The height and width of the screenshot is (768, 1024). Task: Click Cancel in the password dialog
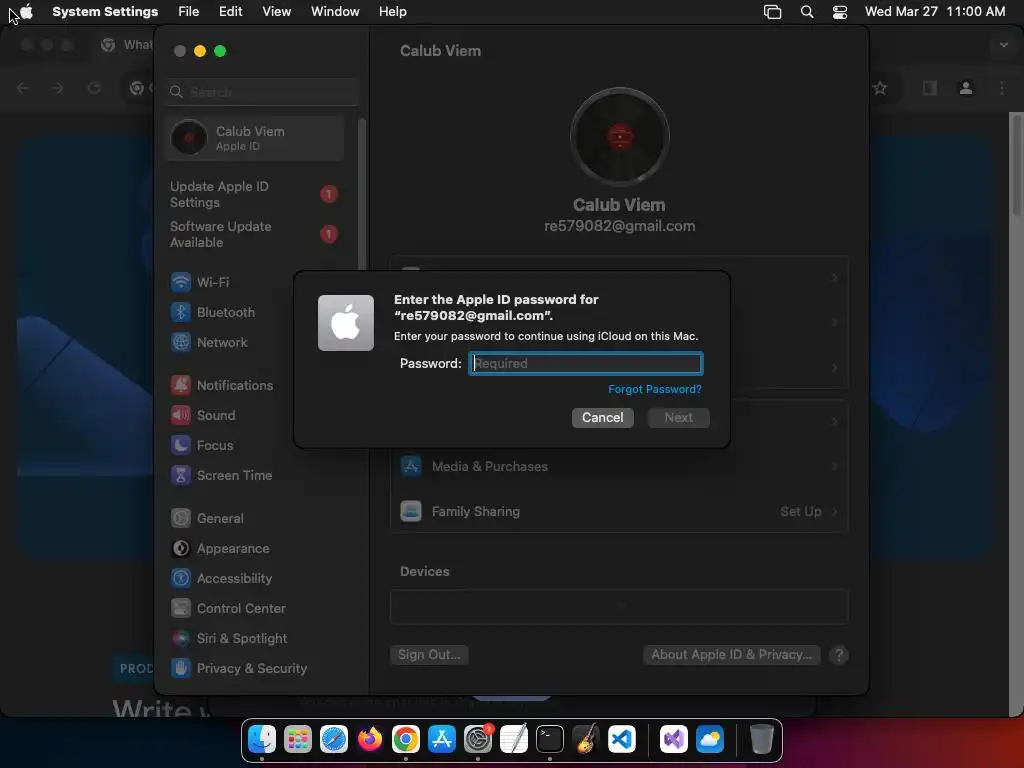click(603, 417)
